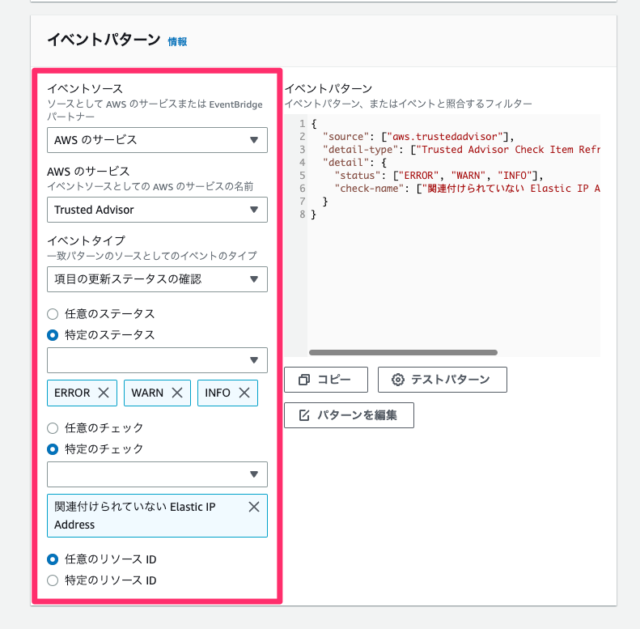The width and height of the screenshot is (640, 629).
Task: Click the "status" line with ERROR WARN INFO
Action: coord(439,176)
